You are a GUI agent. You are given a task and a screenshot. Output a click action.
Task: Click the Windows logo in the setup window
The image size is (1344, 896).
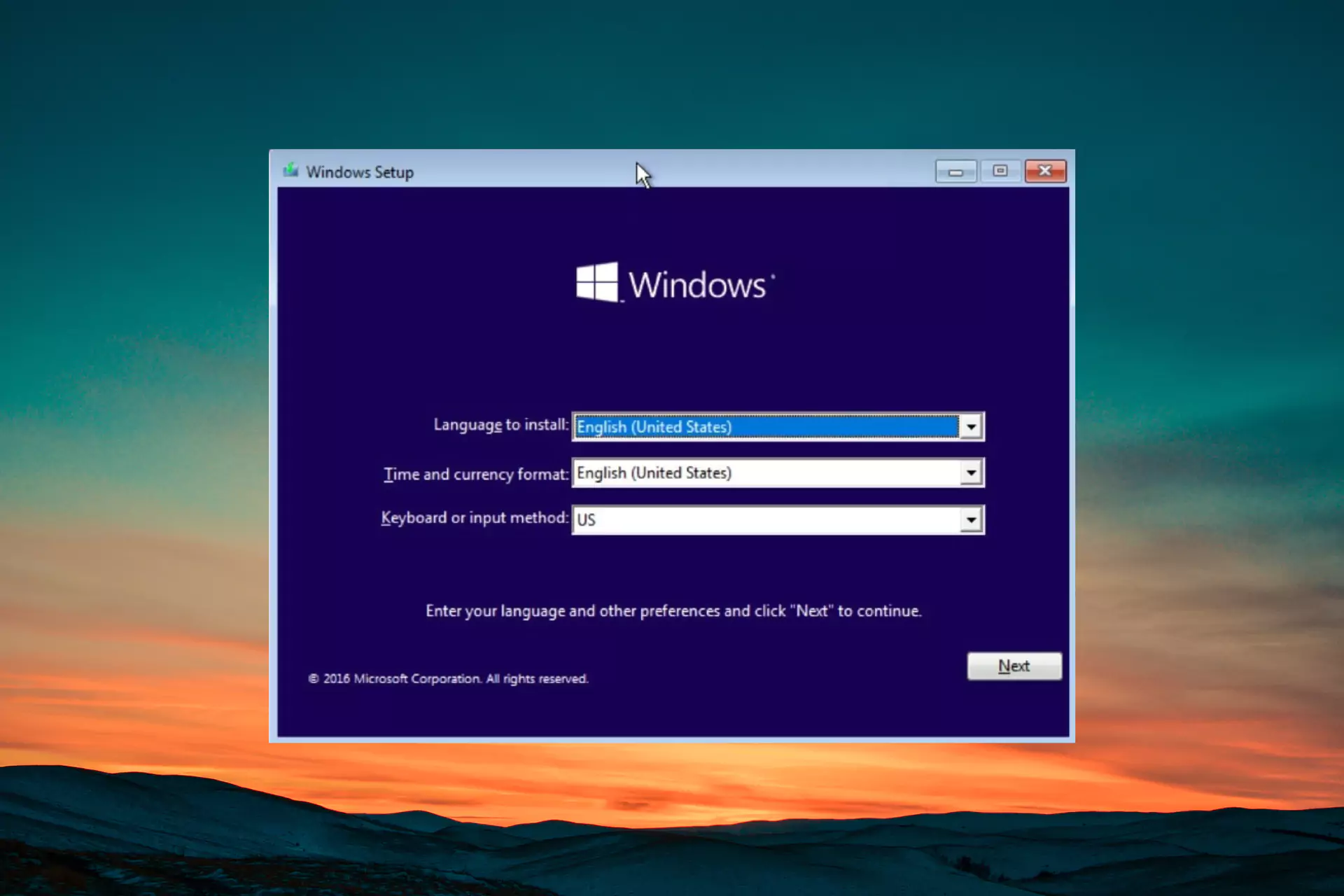(673, 283)
